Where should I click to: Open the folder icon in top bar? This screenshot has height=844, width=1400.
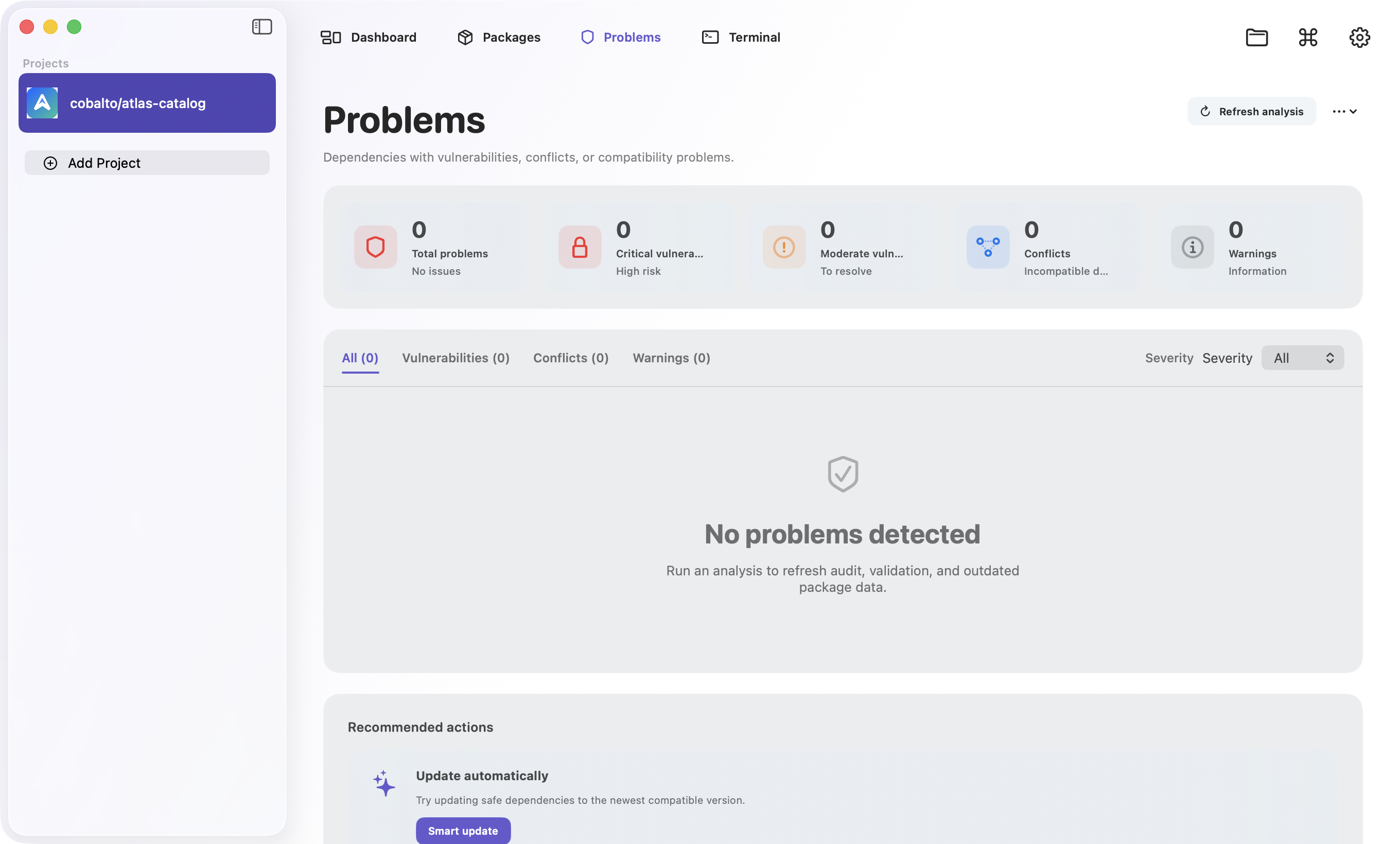click(1256, 38)
